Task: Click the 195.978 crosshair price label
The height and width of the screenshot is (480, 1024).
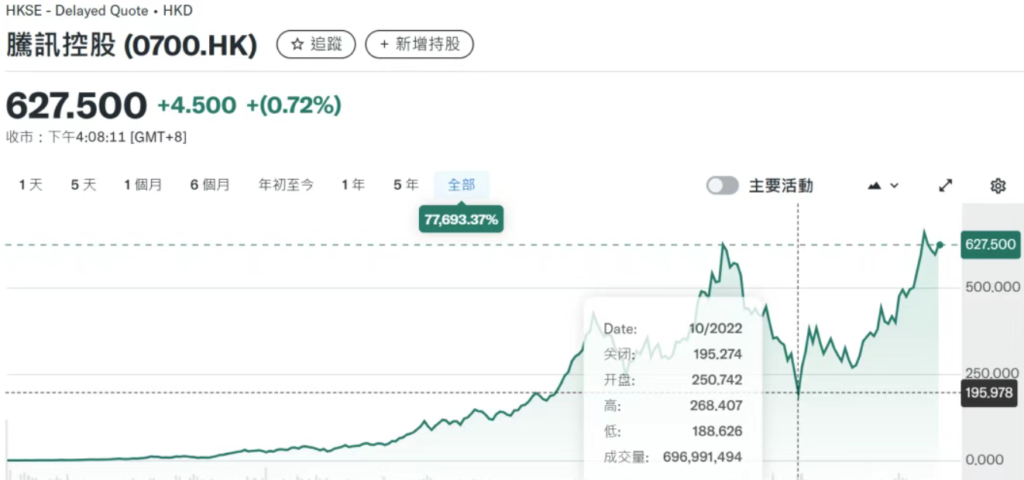Action: coord(990,393)
